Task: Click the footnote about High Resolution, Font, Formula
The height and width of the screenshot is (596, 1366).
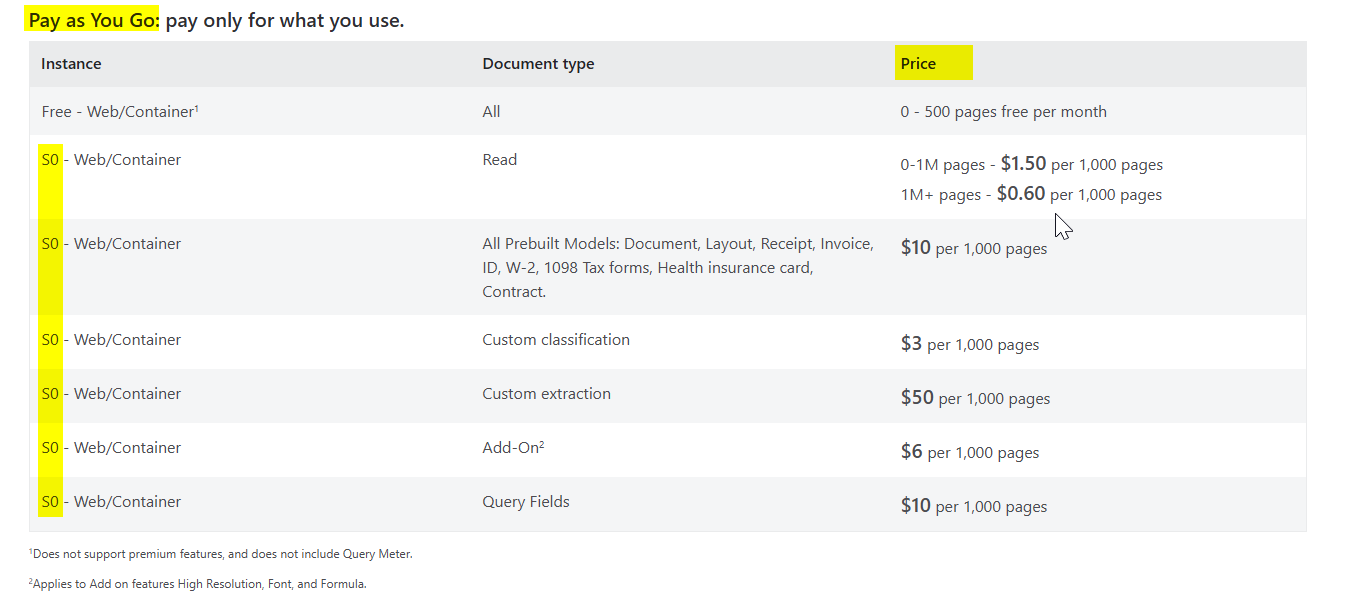Action: pos(197,584)
